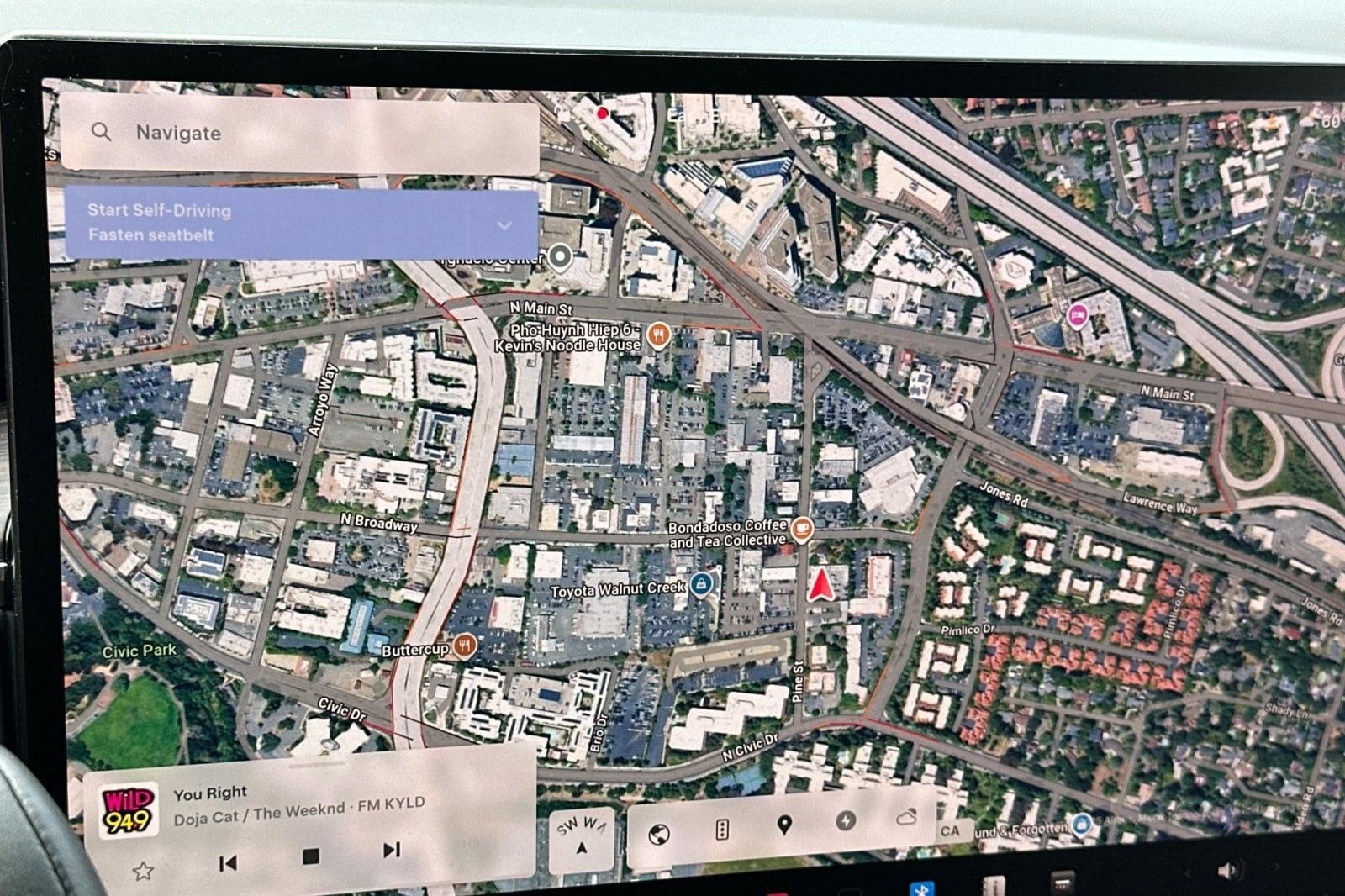The width and height of the screenshot is (1345, 896).
Task: Tap the pink hotel marker
Action: pyautogui.click(x=1077, y=316)
